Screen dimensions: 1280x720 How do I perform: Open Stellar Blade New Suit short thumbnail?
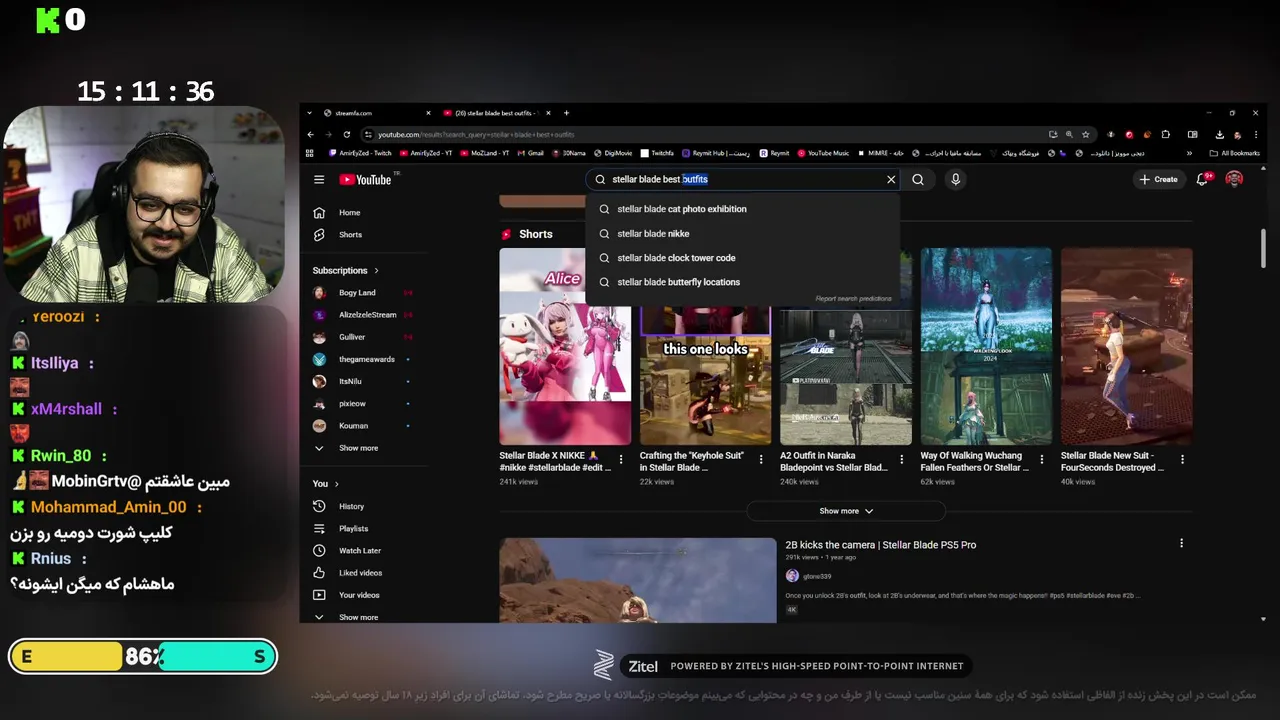point(1126,346)
